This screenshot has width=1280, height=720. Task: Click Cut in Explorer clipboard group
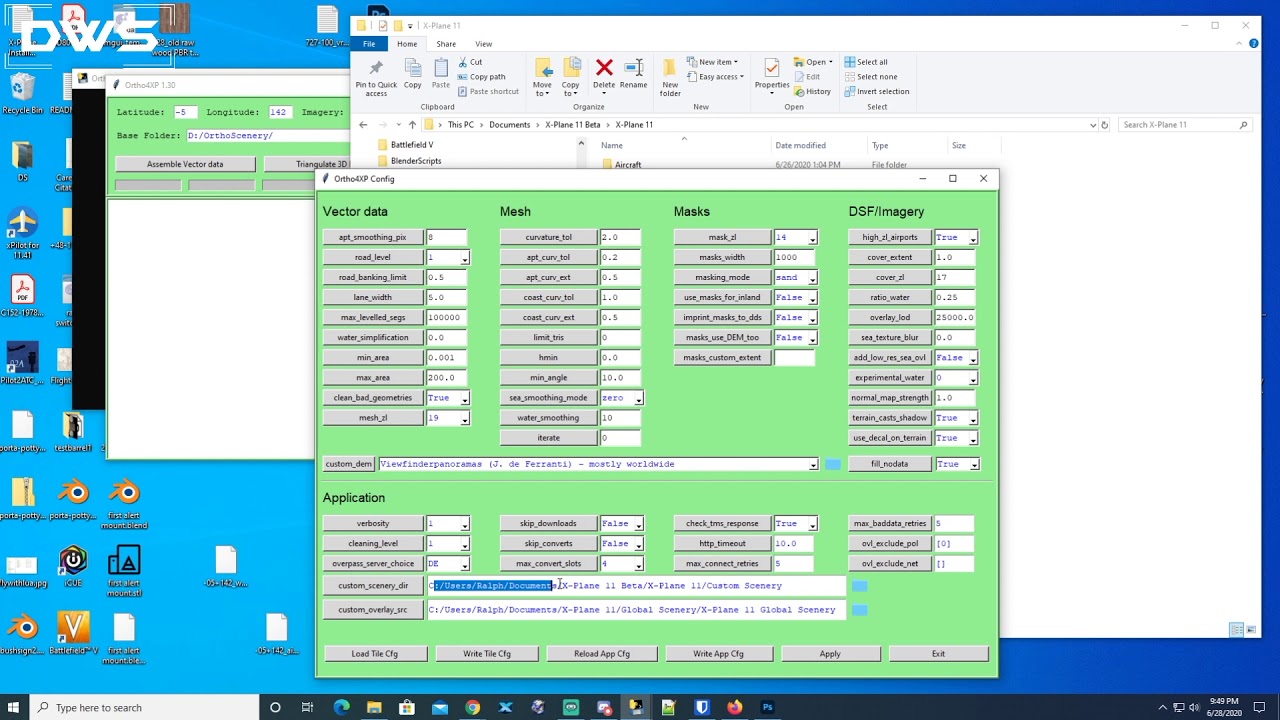[470, 62]
